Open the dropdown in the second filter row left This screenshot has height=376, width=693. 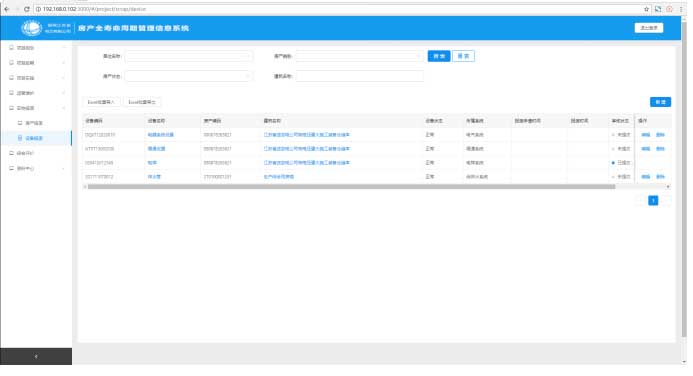189,76
